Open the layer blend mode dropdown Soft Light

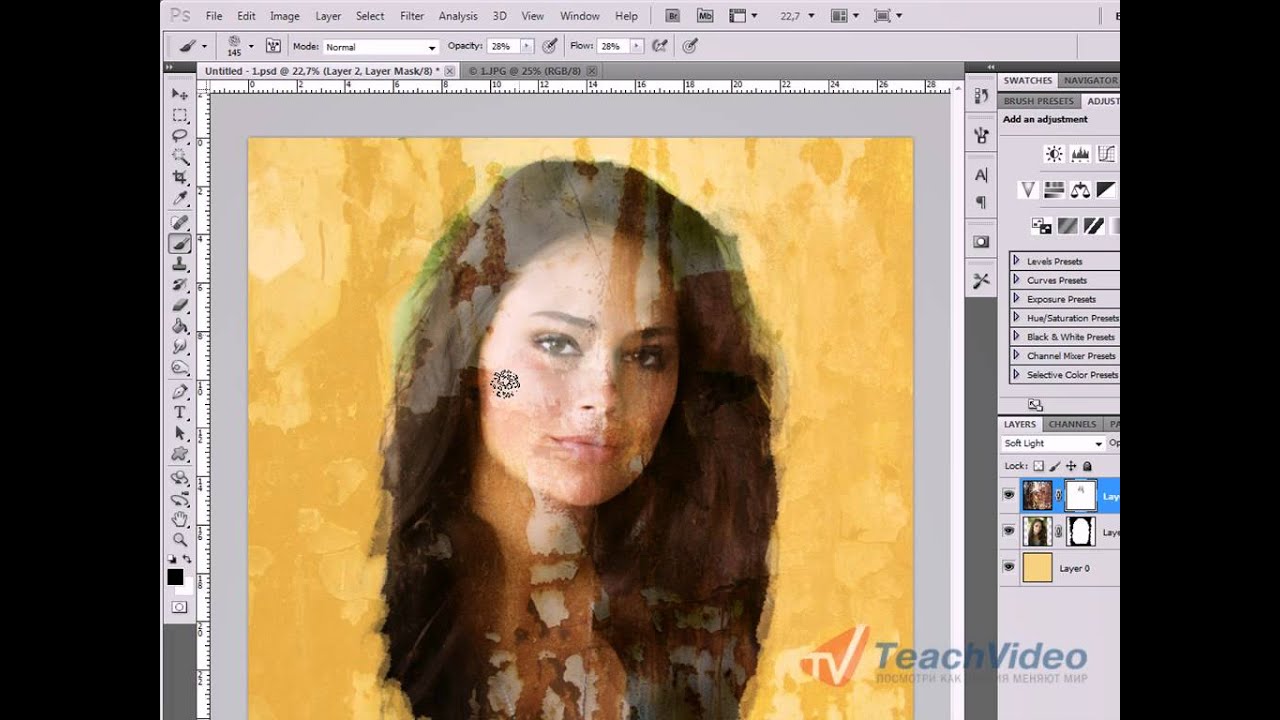(x=1053, y=443)
